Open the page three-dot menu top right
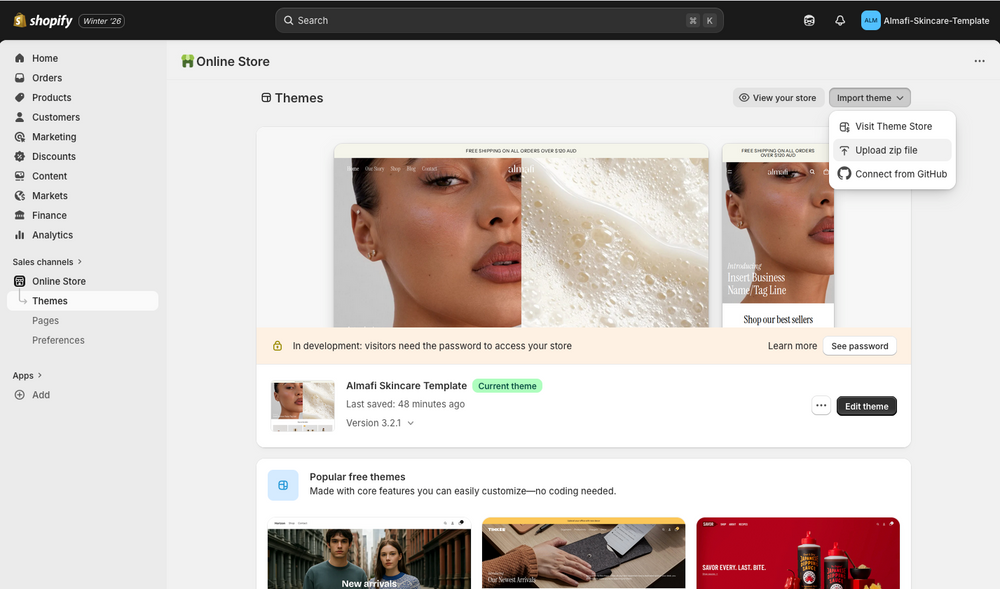The width and height of the screenshot is (1000, 589). pyautogui.click(x=979, y=61)
